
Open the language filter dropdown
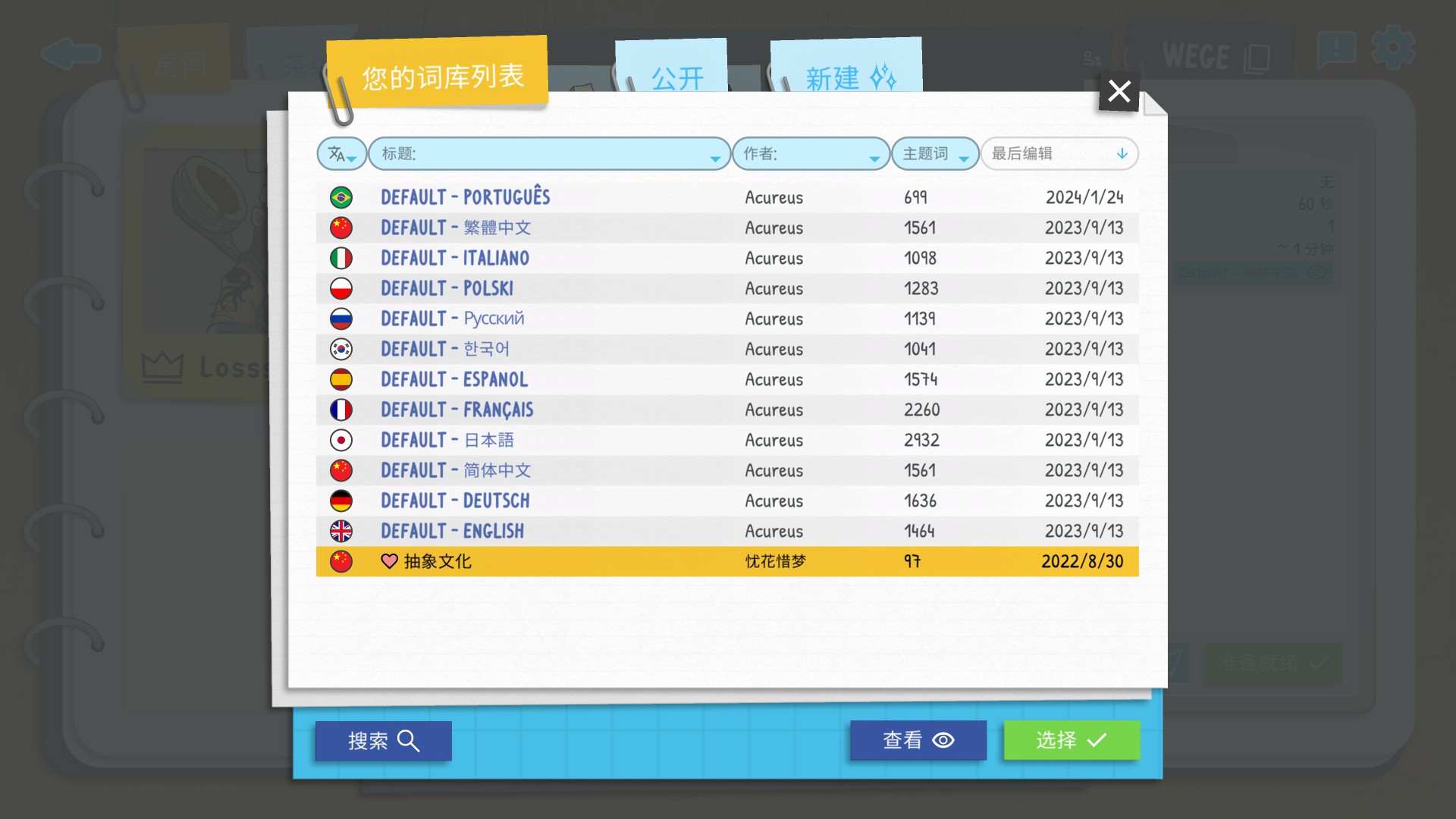point(341,154)
